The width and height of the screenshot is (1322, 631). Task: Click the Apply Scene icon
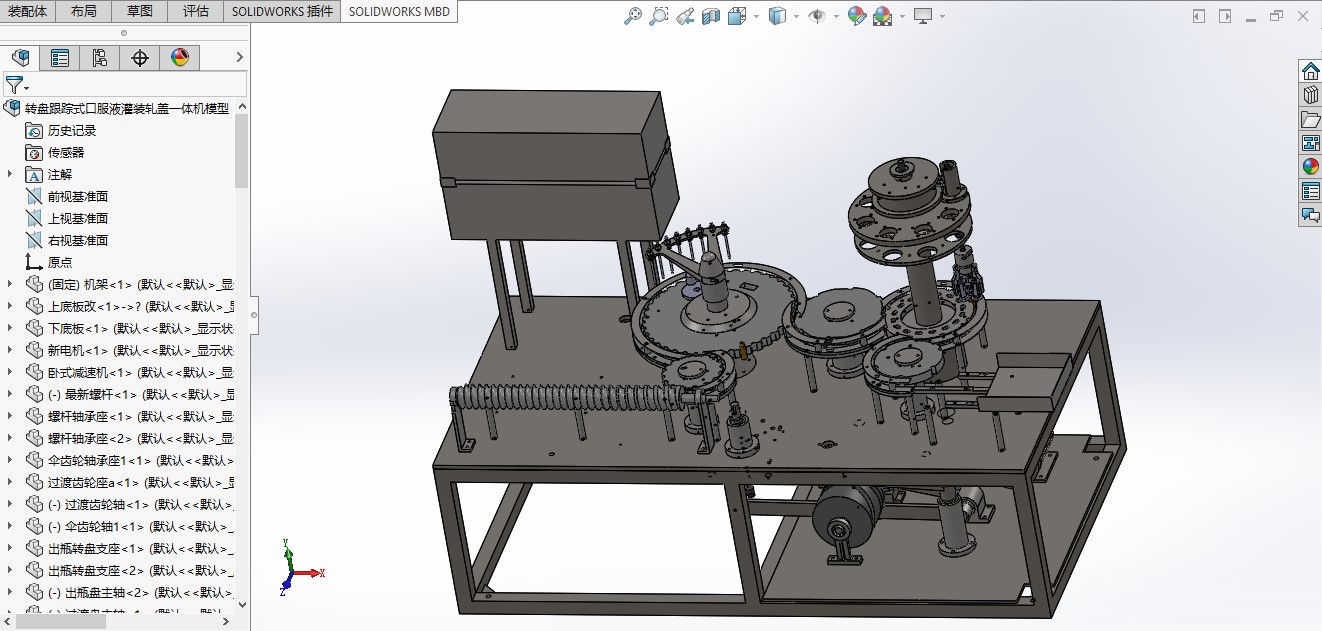[x=882, y=16]
